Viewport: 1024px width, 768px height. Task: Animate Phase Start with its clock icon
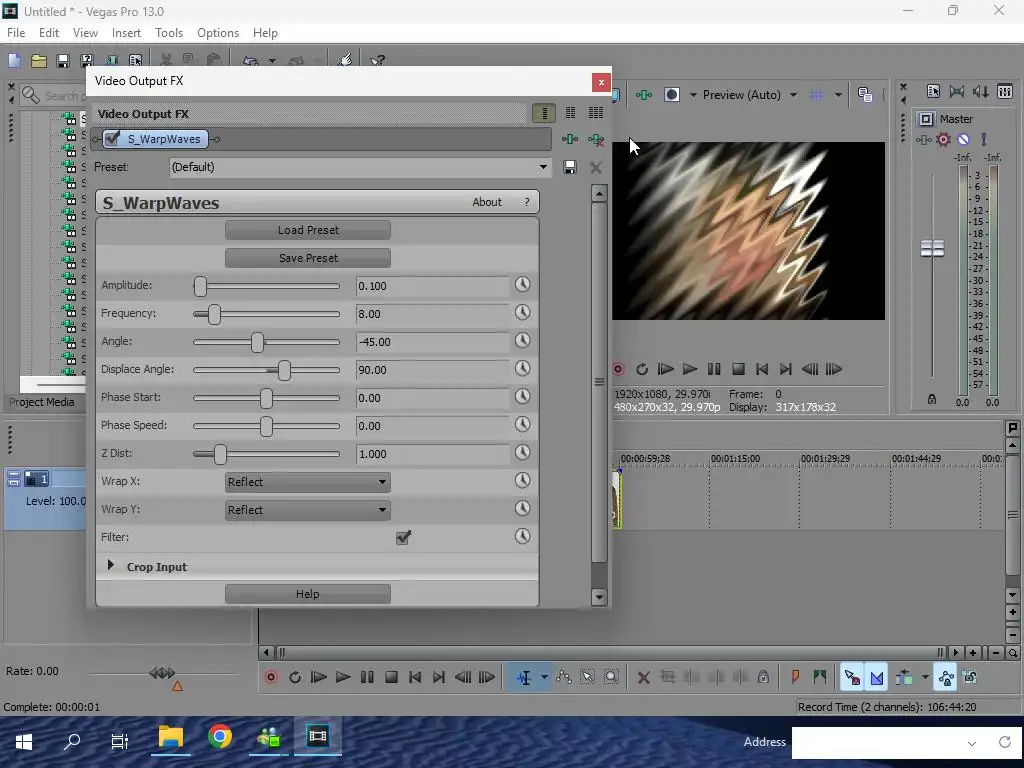point(522,397)
